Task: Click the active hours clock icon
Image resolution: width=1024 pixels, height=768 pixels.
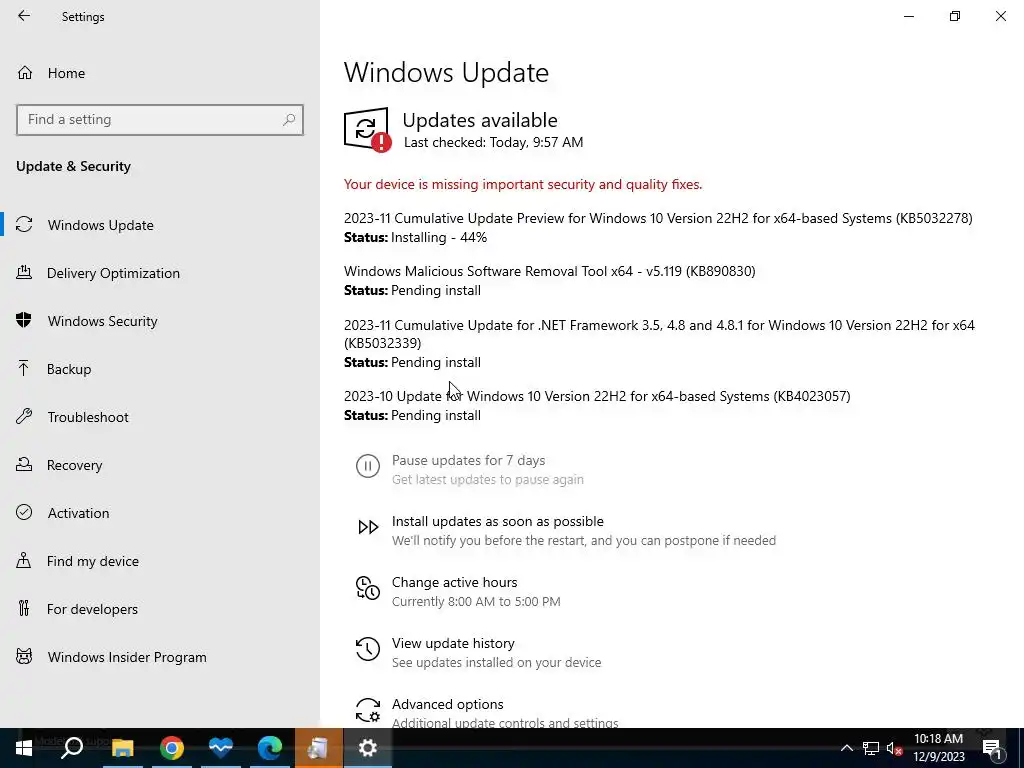Action: click(x=368, y=588)
